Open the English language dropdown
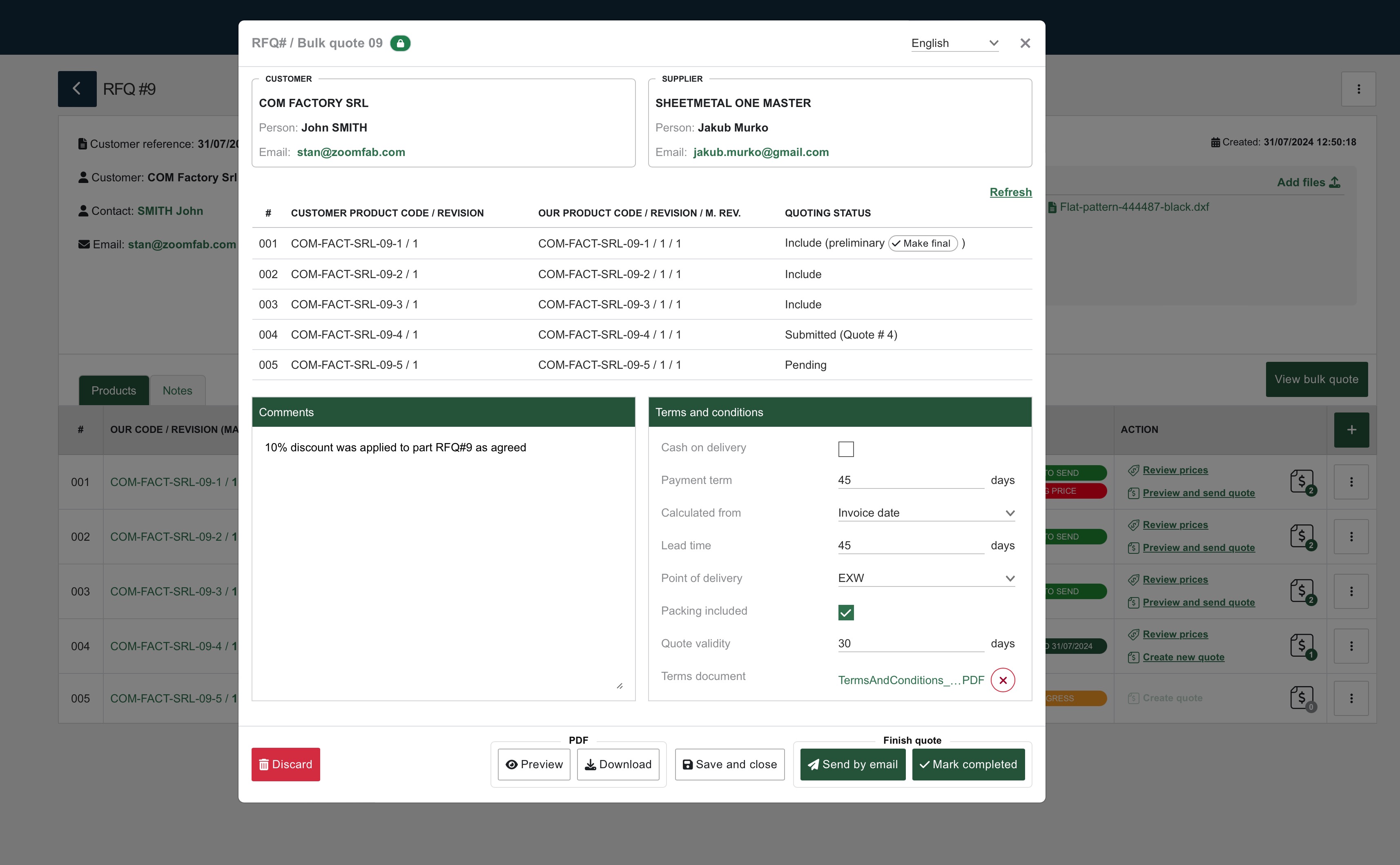Image resolution: width=1400 pixels, height=865 pixels. pyautogui.click(x=954, y=43)
